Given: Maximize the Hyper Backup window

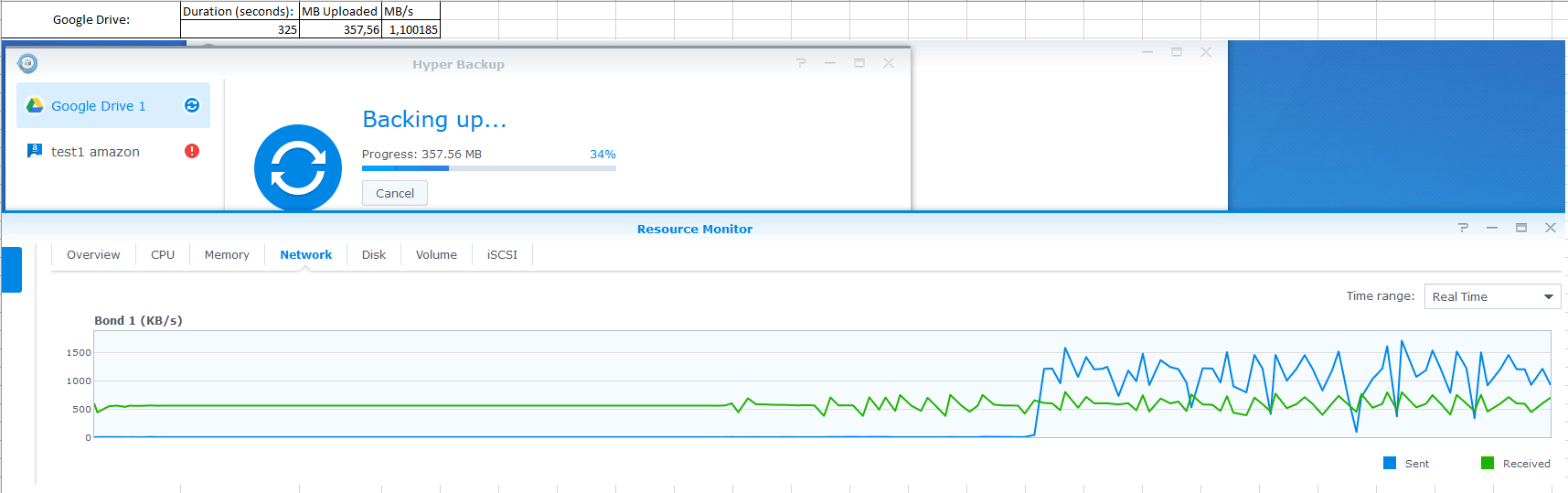Looking at the screenshot, I should (859, 63).
